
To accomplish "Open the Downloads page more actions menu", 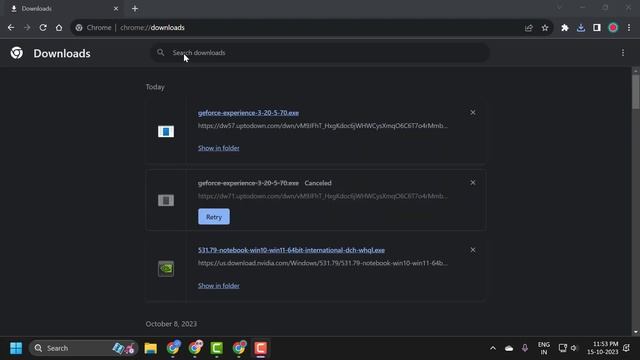I will tap(623, 53).
